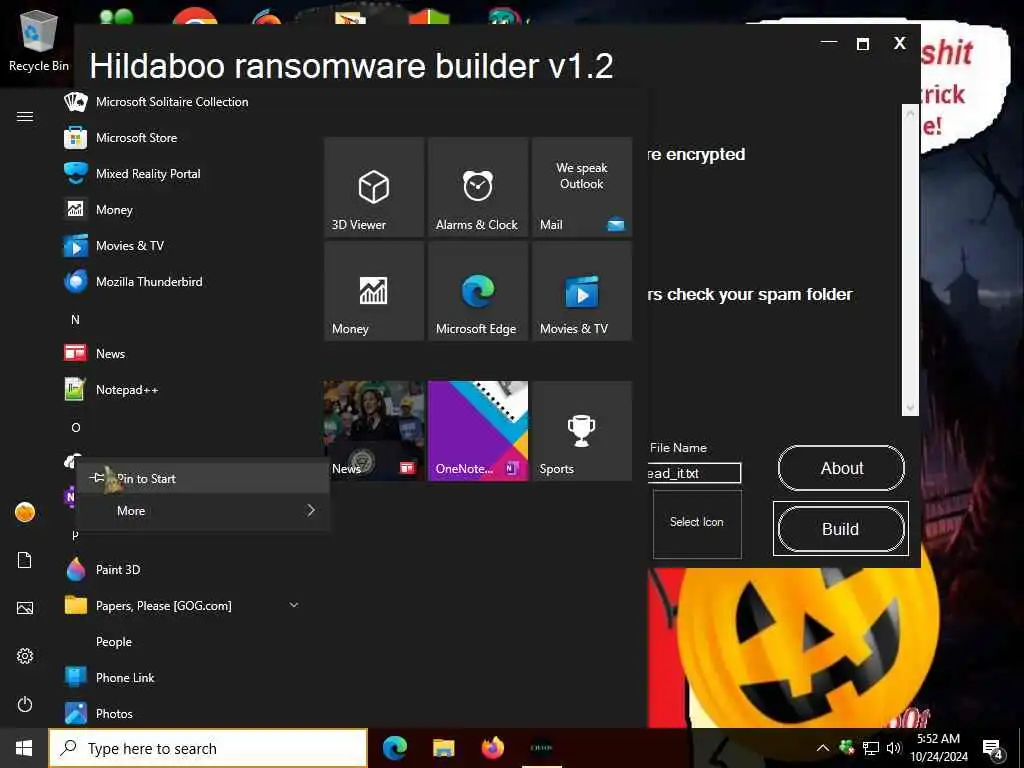Open the Alarms & Clock tile
This screenshot has width=1024, height=768.
[478, 187]
